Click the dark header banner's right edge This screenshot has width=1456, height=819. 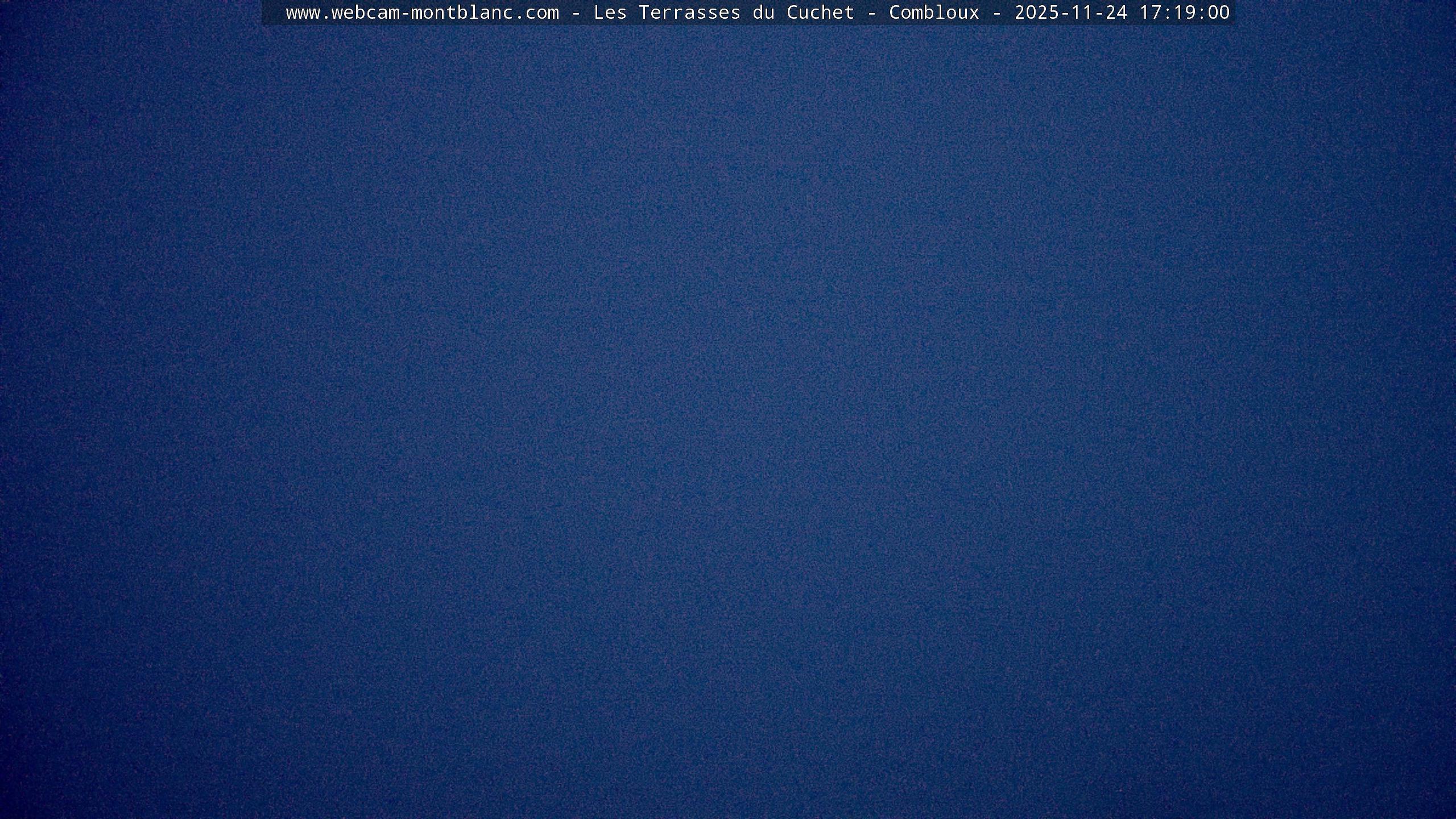click(1232, 13)
